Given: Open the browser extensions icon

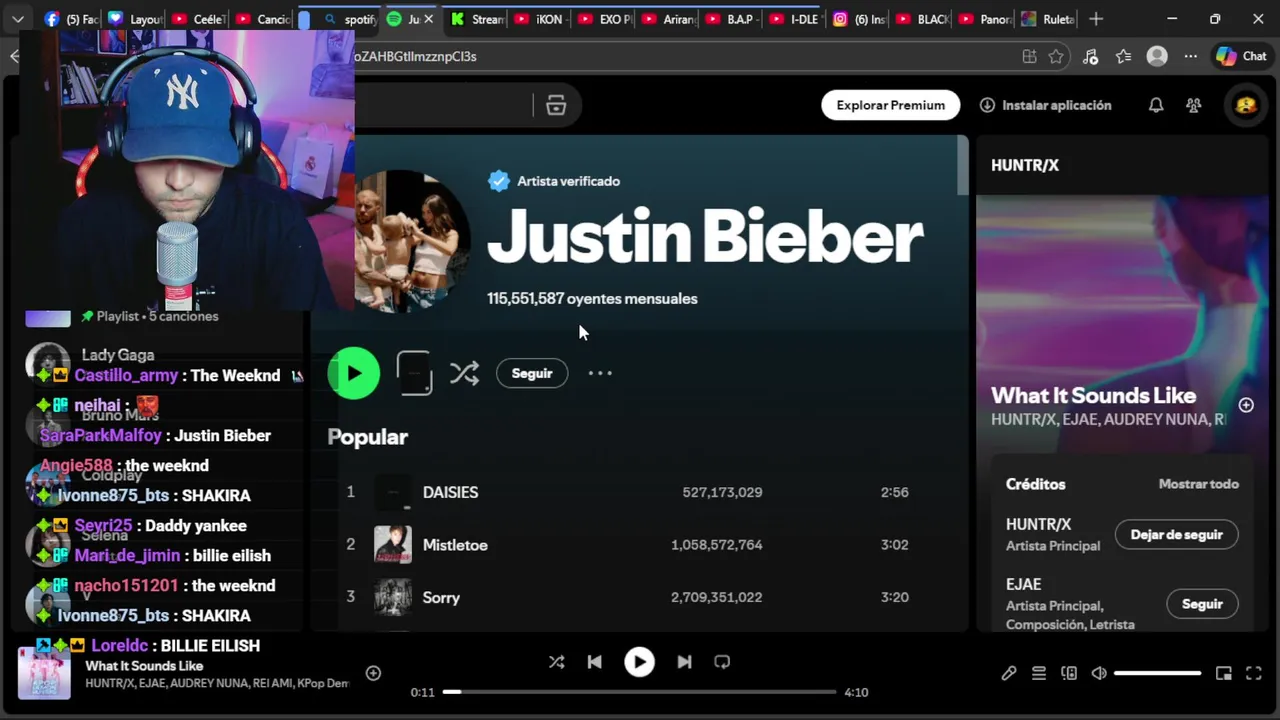Looking at the screenshot, I should [x=1091, y=57].
